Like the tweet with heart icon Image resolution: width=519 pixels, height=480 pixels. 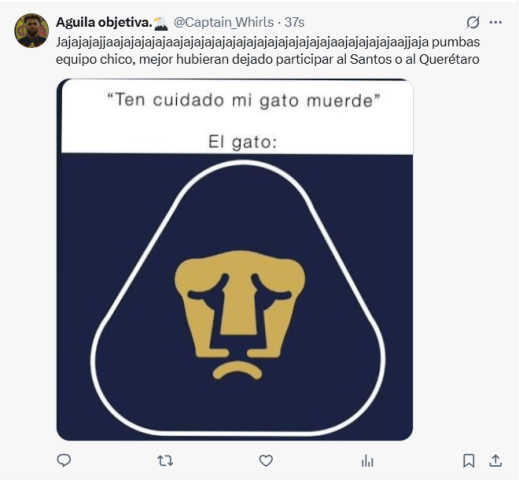(266, 461)
